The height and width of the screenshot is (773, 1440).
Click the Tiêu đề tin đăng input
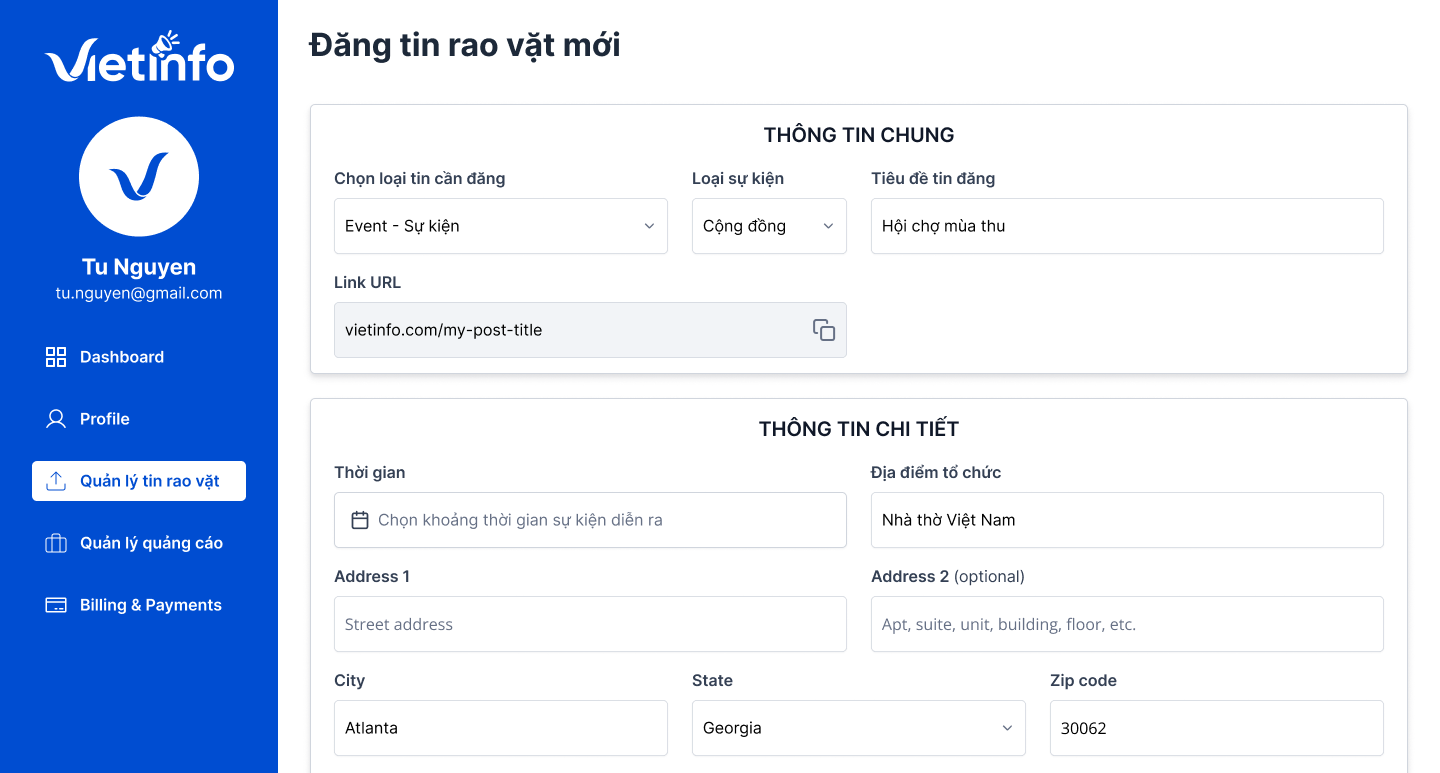click(x=1127, y=226)
